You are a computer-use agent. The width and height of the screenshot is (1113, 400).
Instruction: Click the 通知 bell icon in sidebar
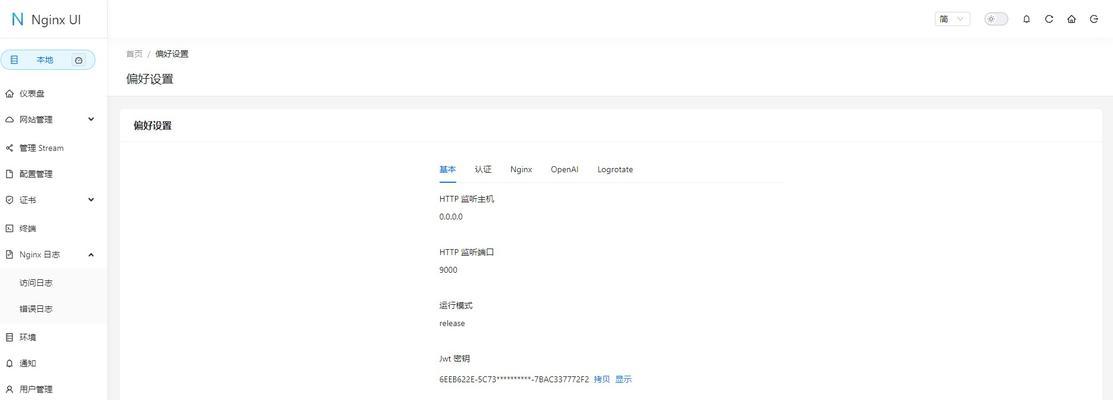pos(9,363)
